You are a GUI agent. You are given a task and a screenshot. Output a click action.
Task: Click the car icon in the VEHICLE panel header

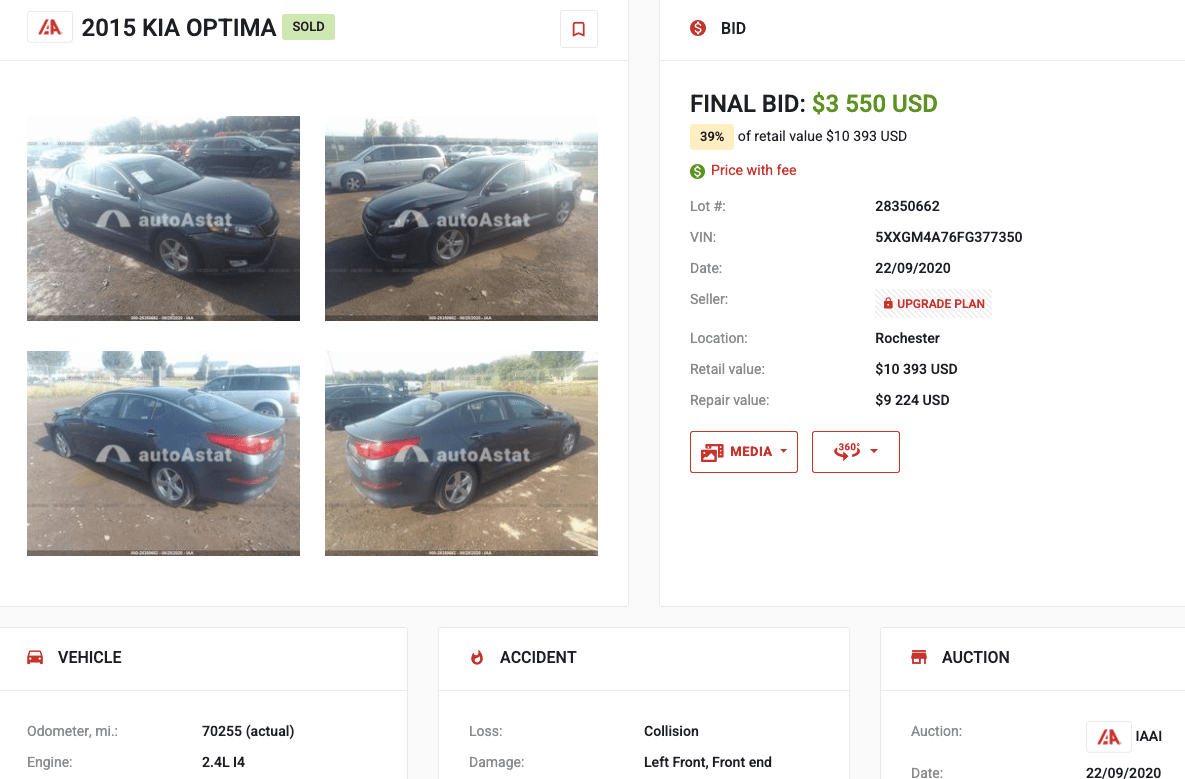pyautogui.click(x=35, y=657)
